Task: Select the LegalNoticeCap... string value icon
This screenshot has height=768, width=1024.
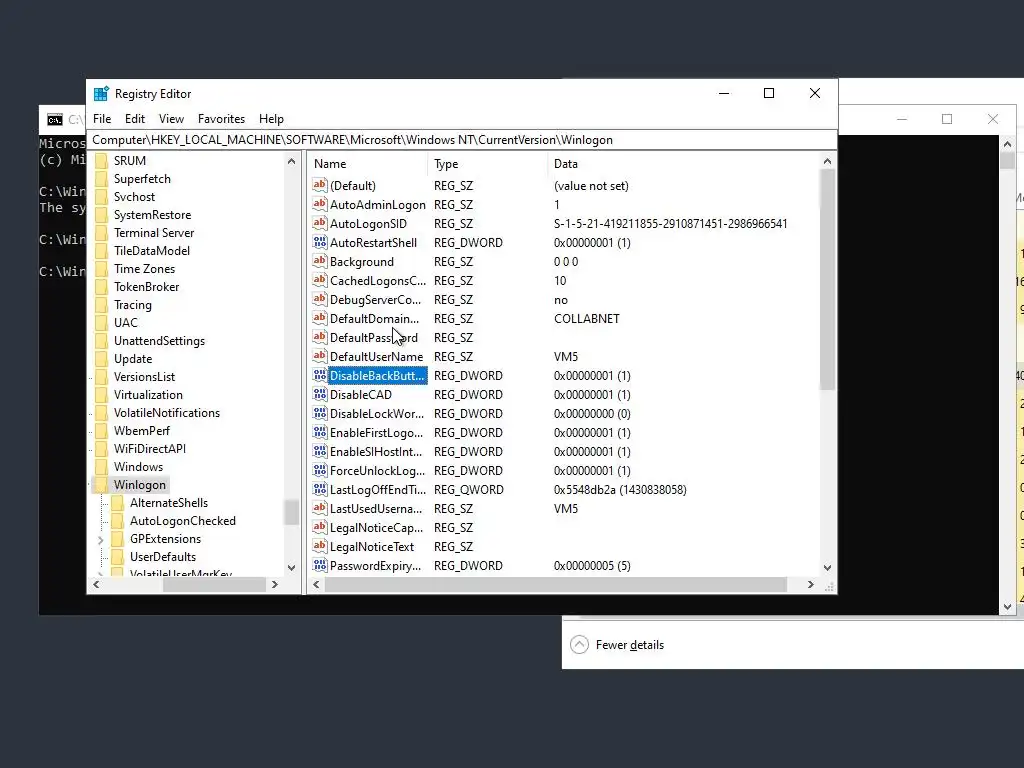Action: pyautogui.click(x=319, y=527)
